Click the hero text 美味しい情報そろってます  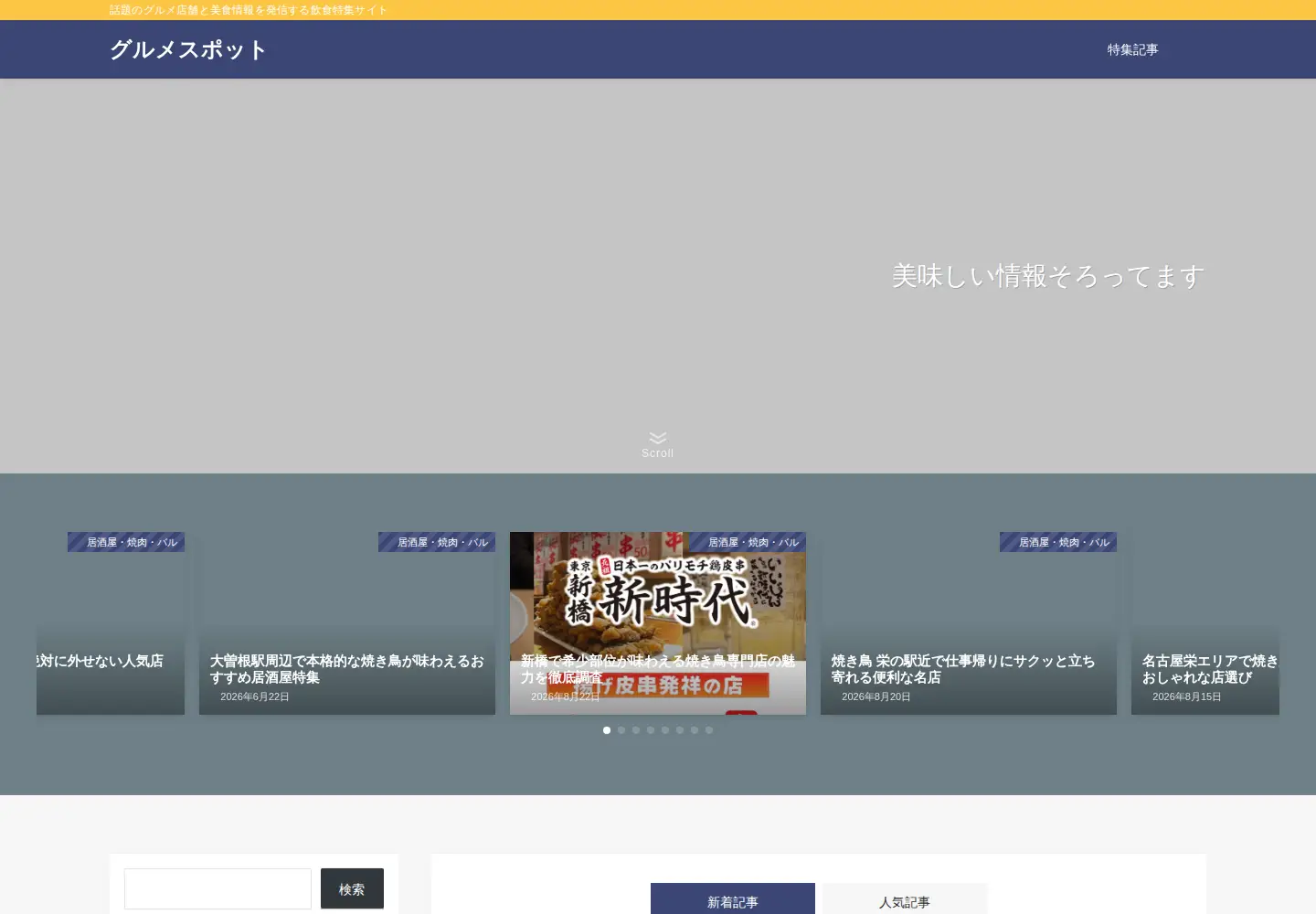(1048, 276)
